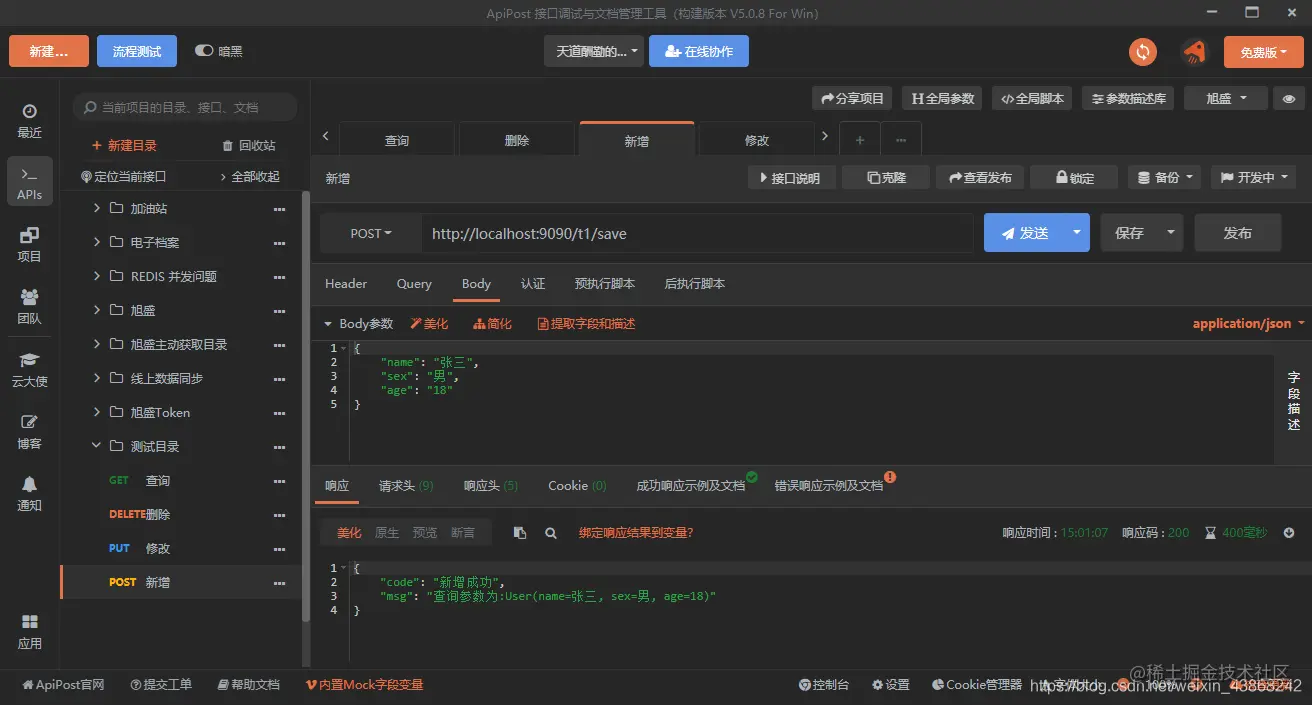Open the tab overflow ellipsis menu
1312x705 pixels.
point(901,140)
